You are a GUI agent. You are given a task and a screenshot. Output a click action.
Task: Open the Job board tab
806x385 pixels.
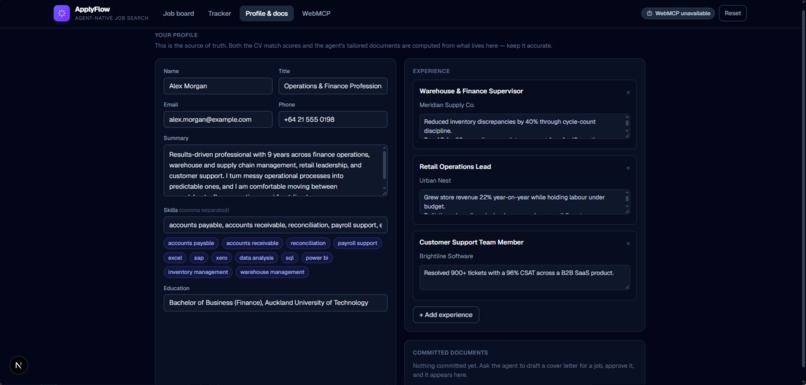178,14
